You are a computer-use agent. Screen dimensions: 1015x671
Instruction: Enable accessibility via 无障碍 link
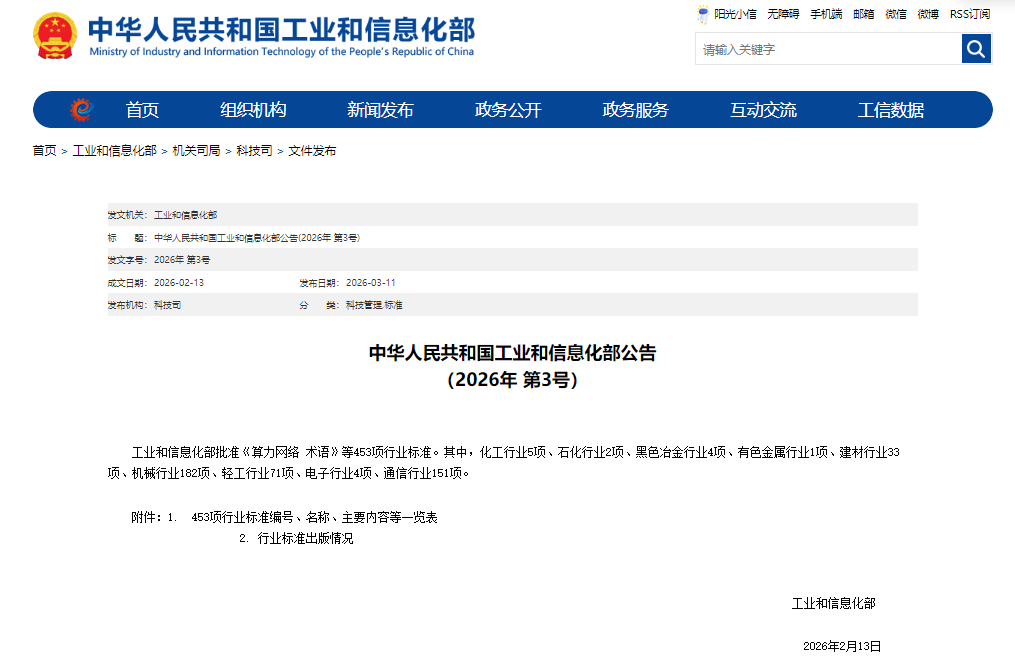point(782,14)
